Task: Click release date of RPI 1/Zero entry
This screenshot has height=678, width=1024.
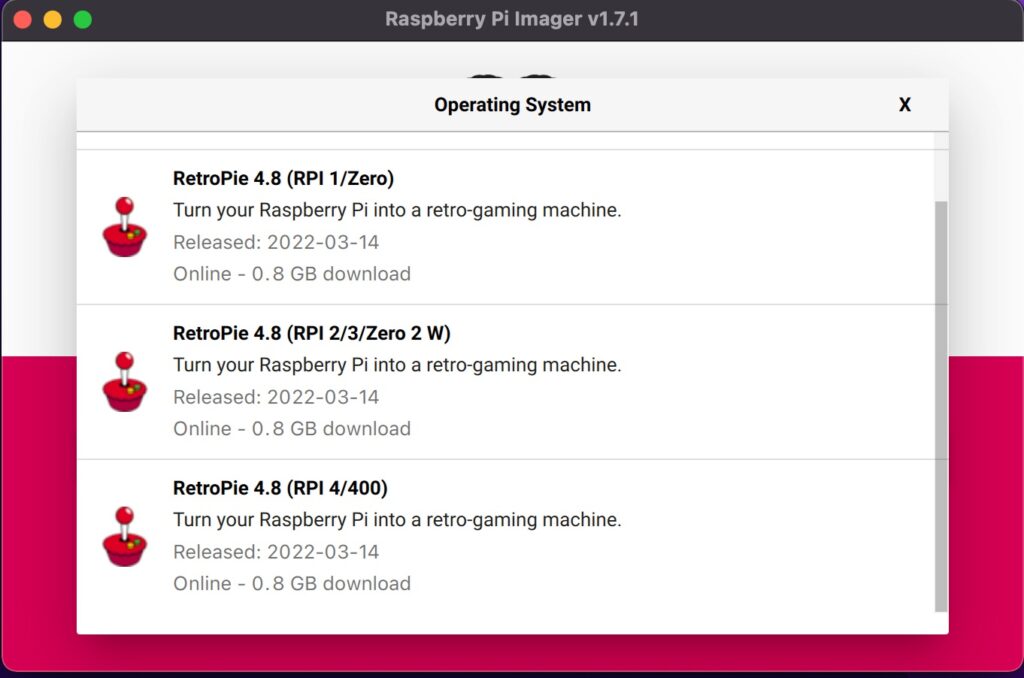Action: click(276, 242)
